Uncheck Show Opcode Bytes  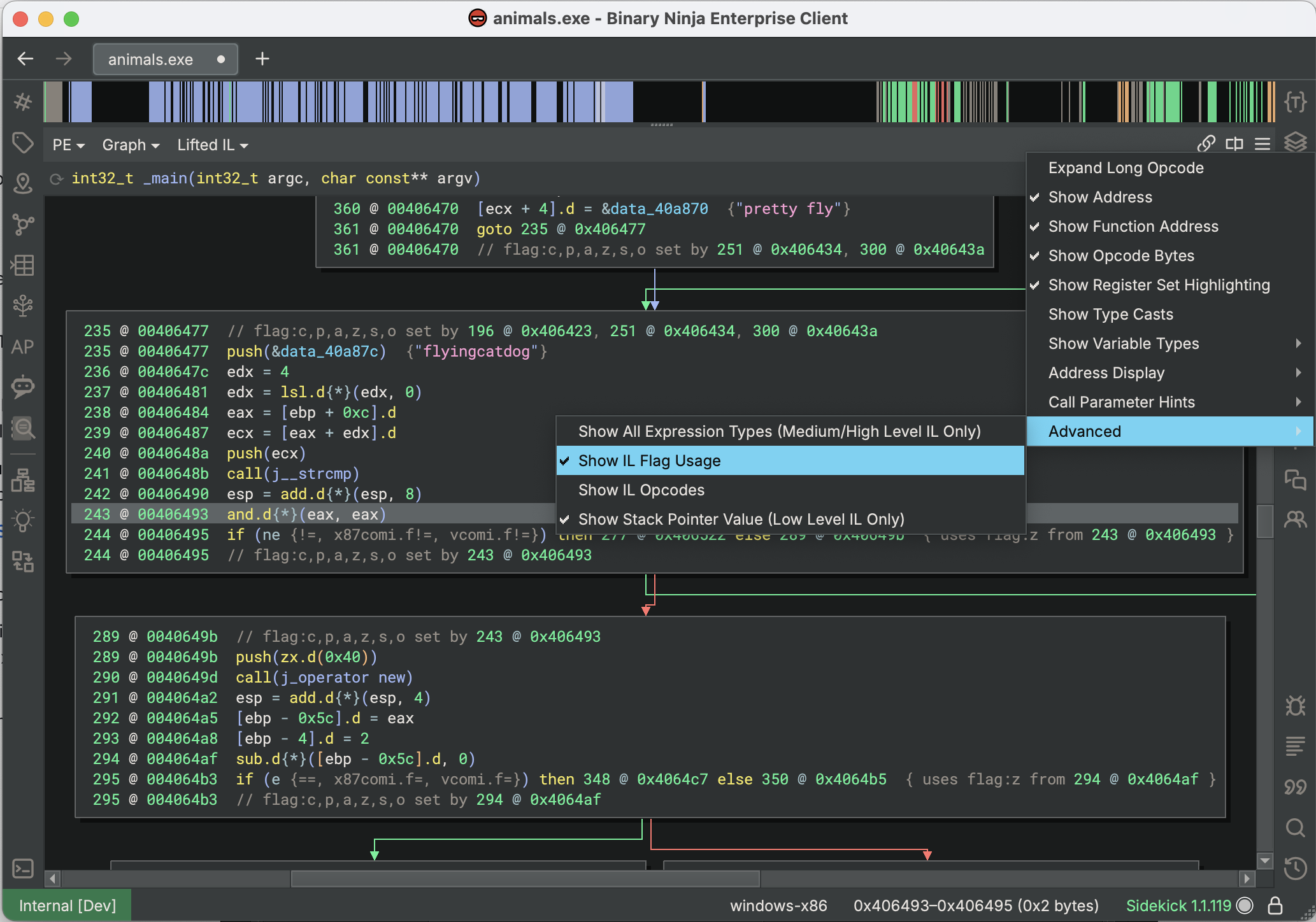click(1121, 255)
